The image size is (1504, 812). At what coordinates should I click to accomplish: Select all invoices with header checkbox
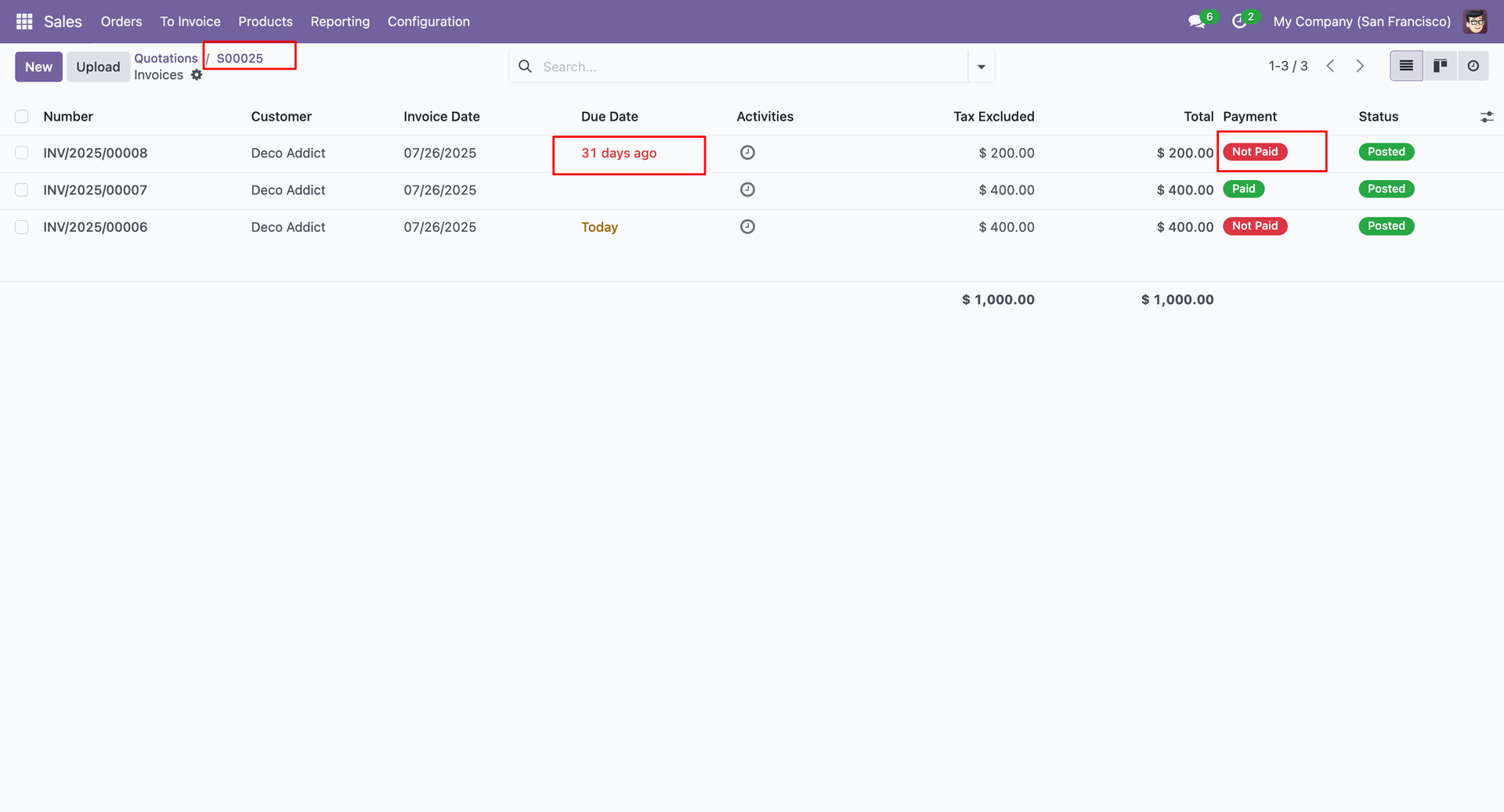pos(22,117)
